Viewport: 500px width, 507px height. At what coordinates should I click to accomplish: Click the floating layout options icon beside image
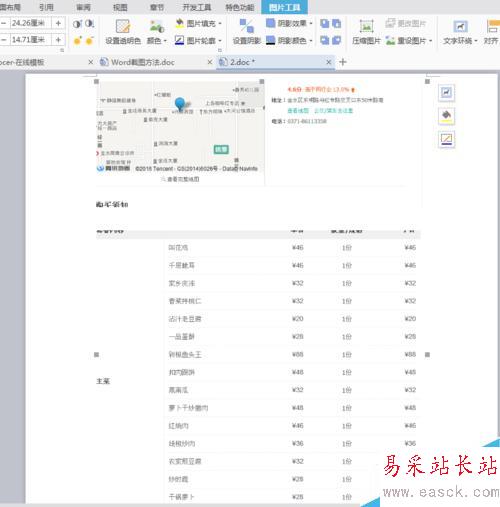pos(446,92)
